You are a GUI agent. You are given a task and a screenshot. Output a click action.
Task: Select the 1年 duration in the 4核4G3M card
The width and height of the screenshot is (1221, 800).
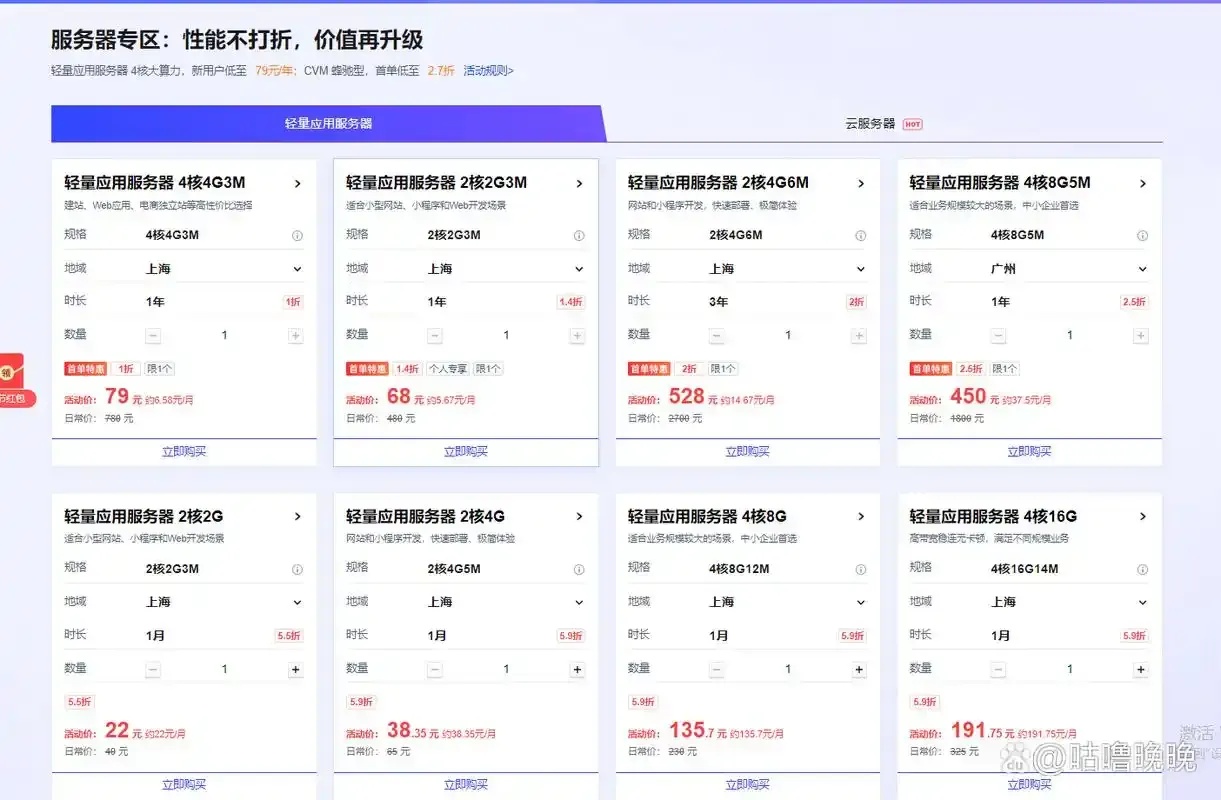tap(156, 302)
